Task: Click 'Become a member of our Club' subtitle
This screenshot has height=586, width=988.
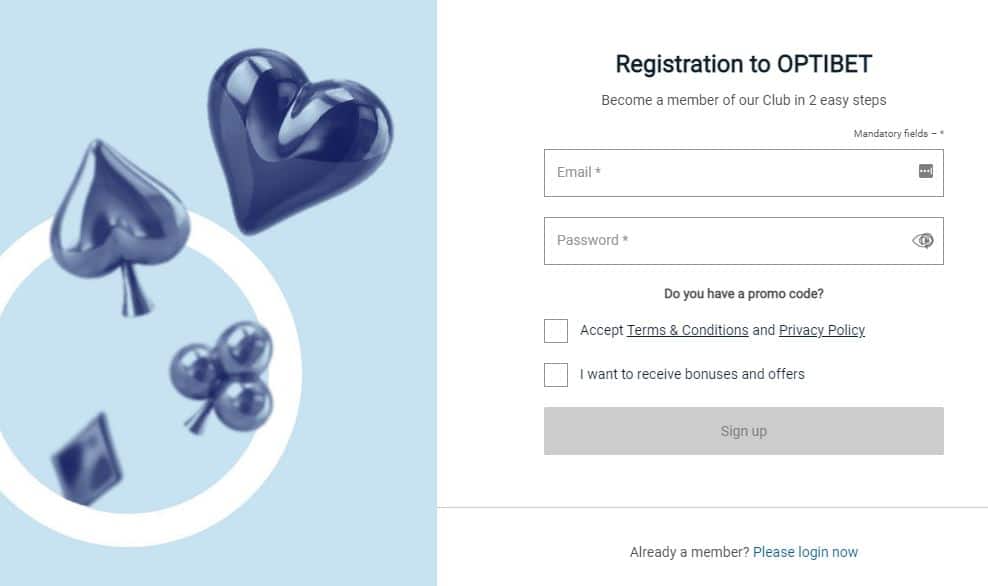Action: click(743, 100)
